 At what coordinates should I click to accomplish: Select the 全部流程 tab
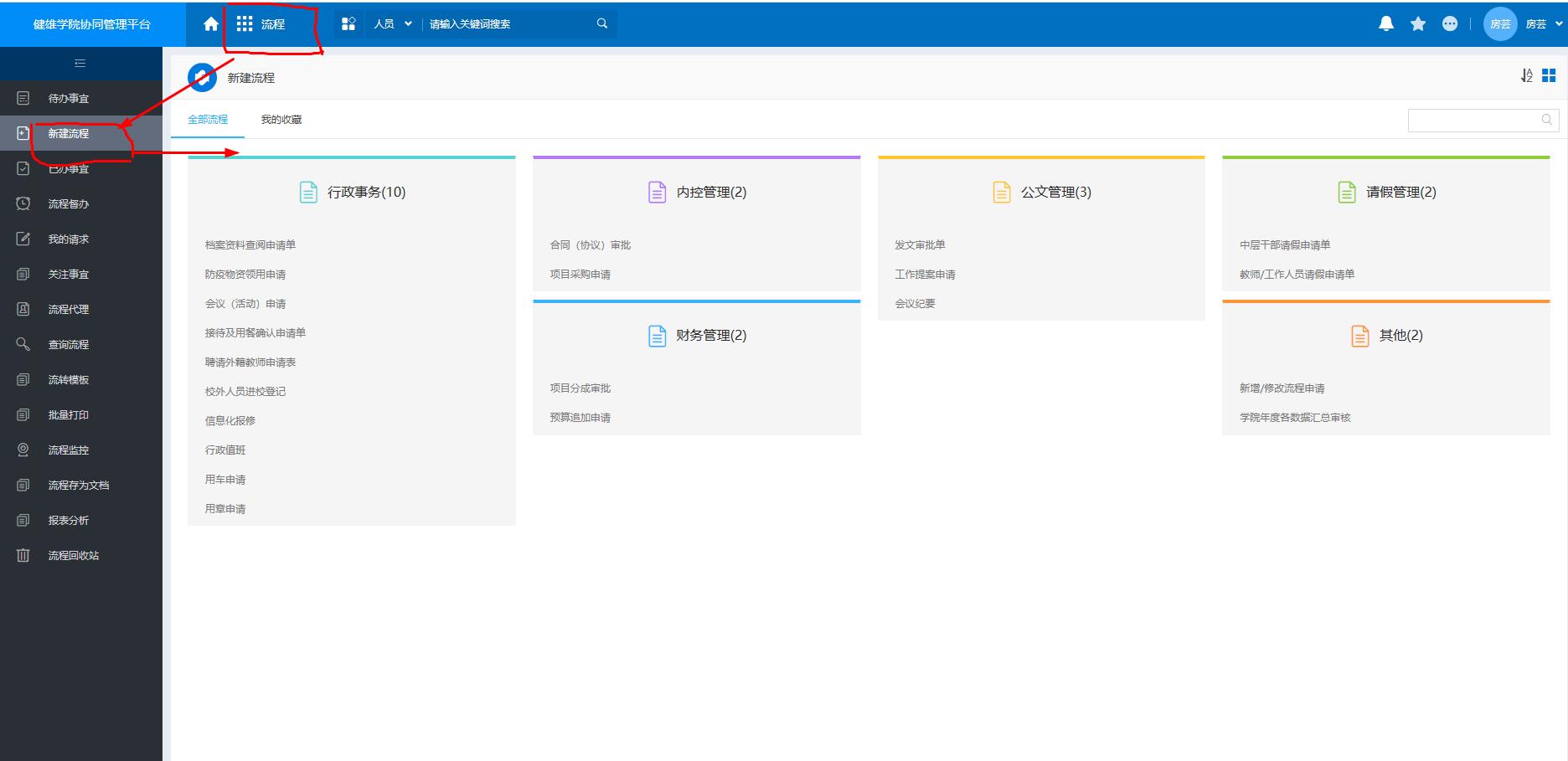pyautogui.click(x=208, y=120)
